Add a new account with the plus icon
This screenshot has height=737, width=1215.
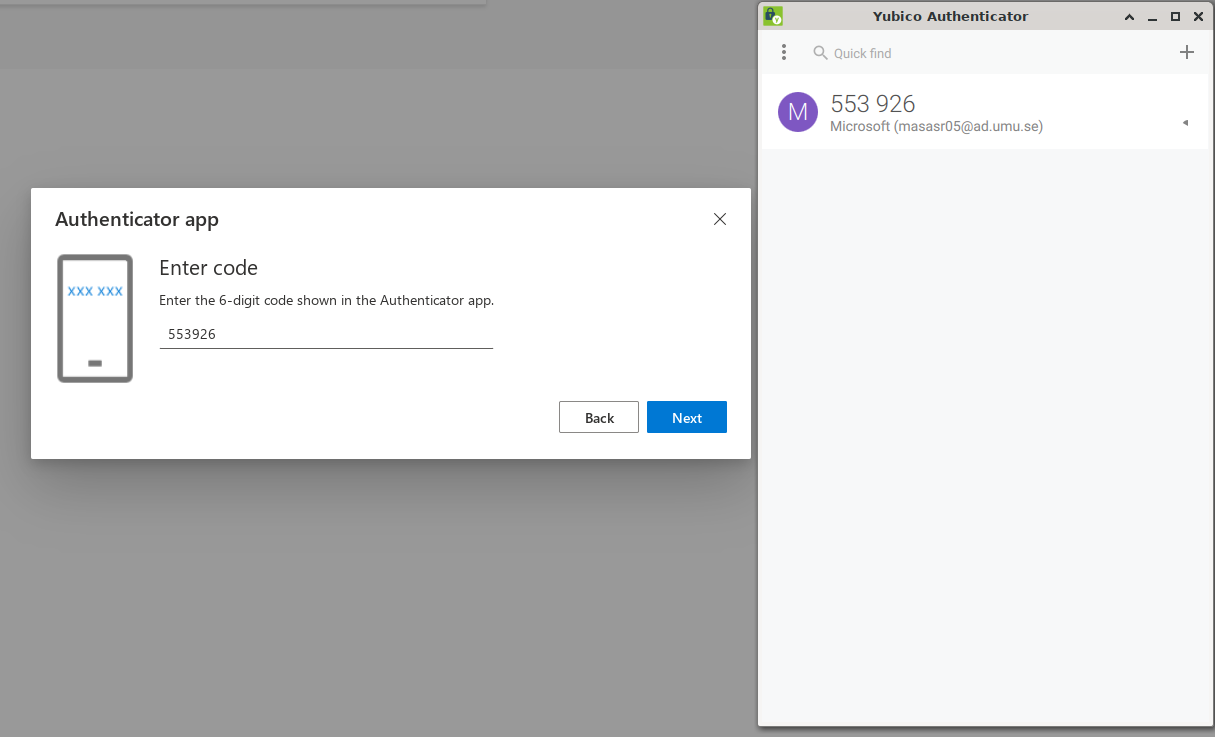tap(1187, 52)
